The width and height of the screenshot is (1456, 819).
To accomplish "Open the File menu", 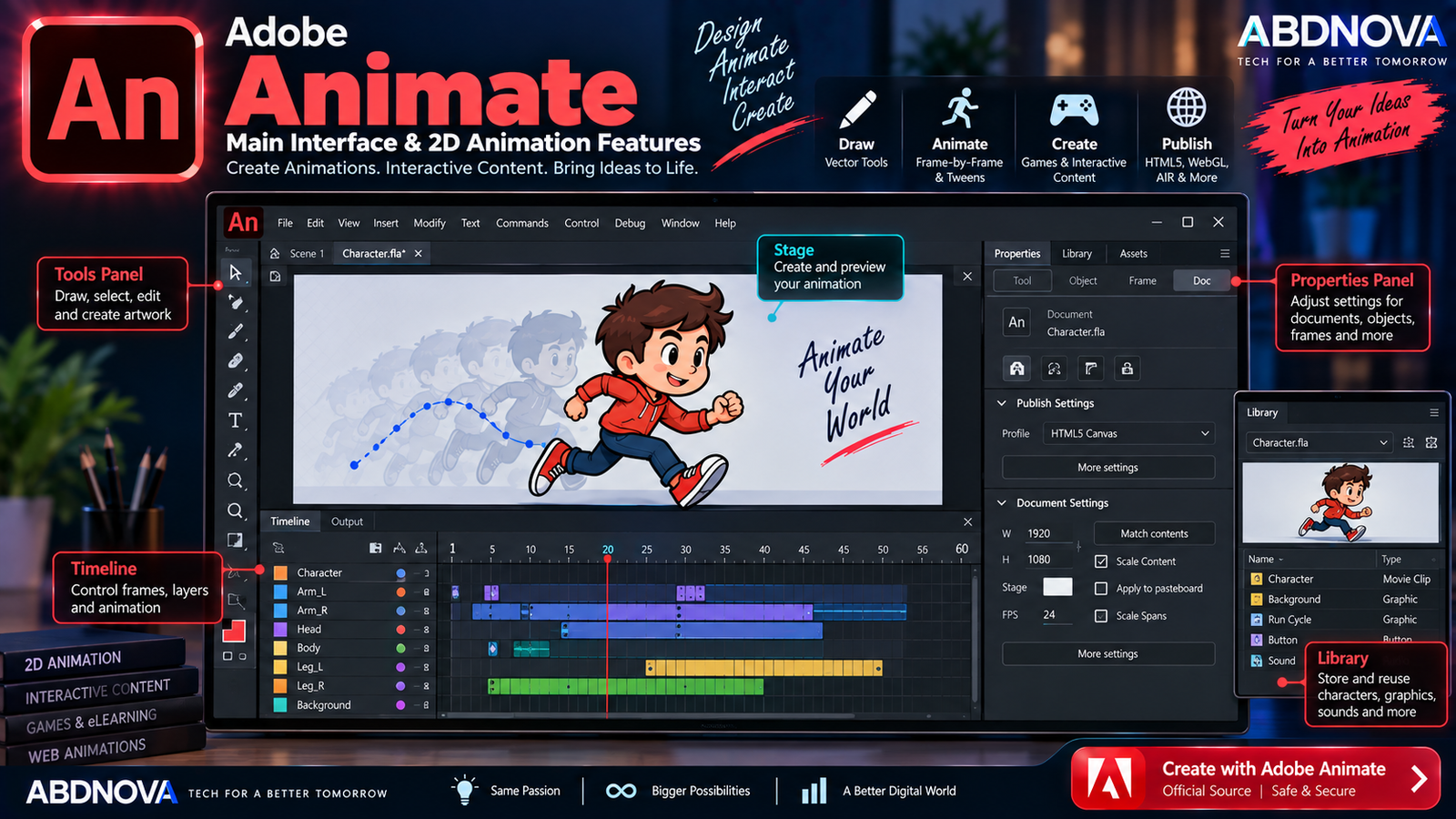I will pyautogui.click(x=285, y=223).
